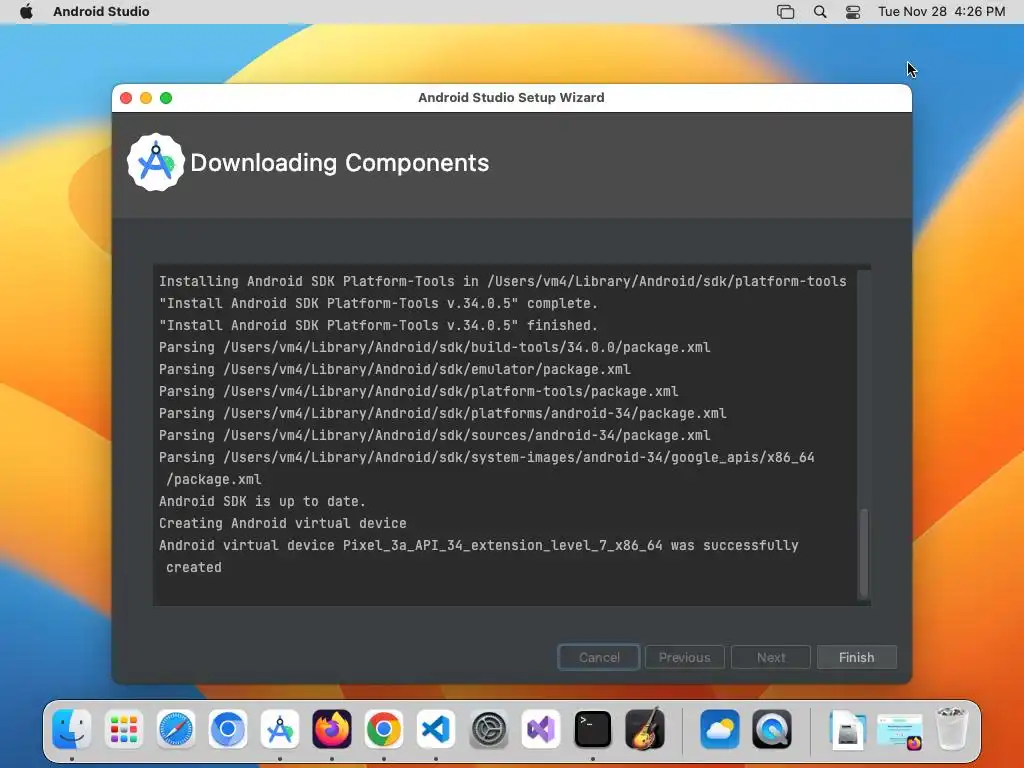Click the platforms/android-34/package.xml parsing line
1024x768 pixels.
pyautogui.click(x=443, y=413)
